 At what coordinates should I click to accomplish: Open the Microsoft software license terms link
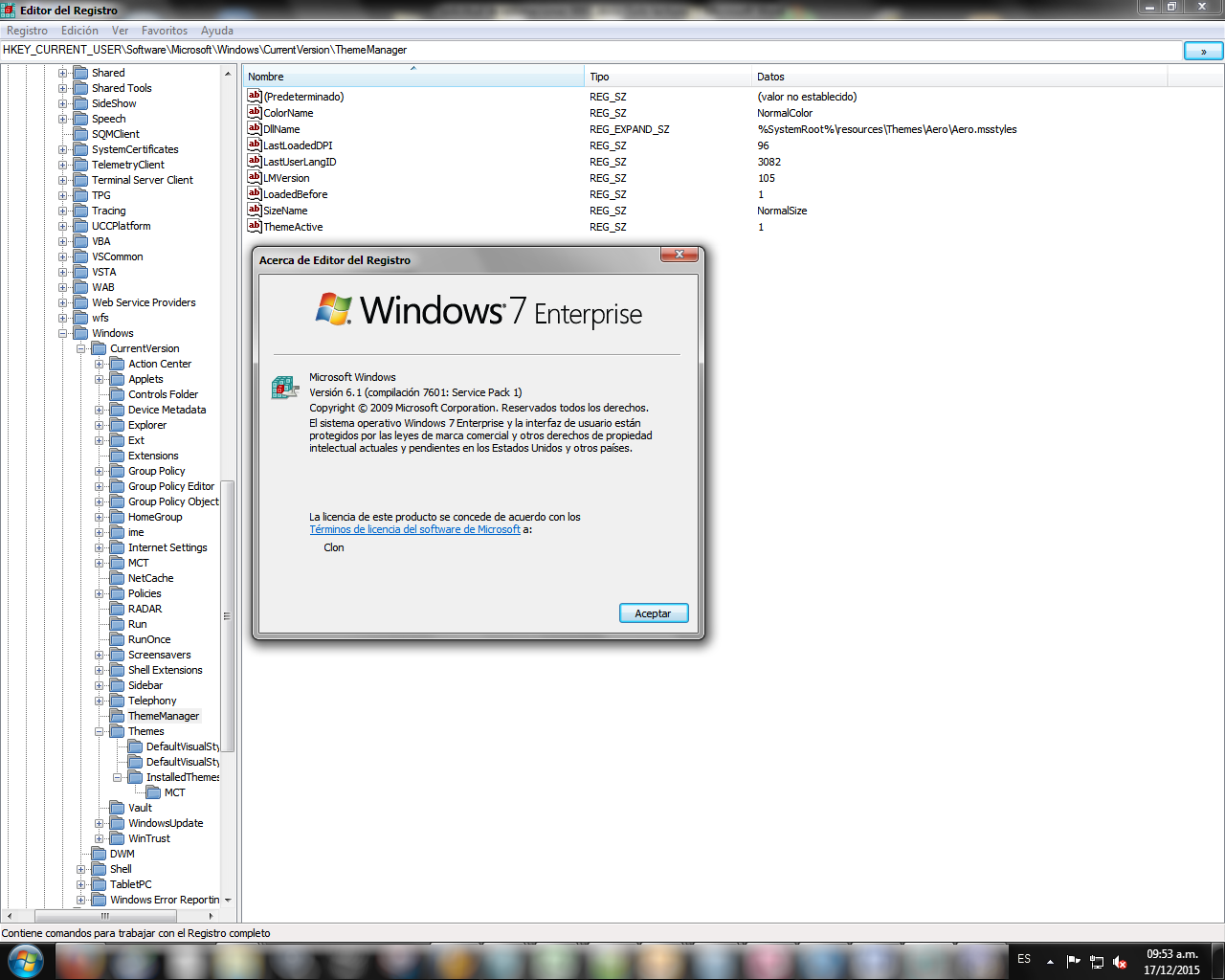pyautogui.click(x=415, y=528)
